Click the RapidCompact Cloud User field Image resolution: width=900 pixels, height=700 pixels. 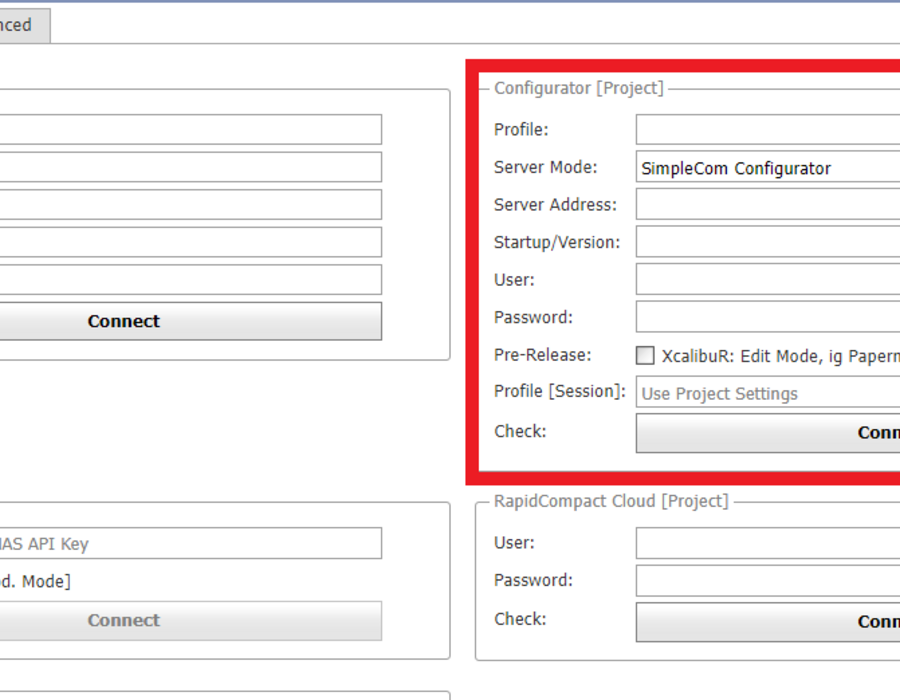pyautogui.click(x=768, y=543)
